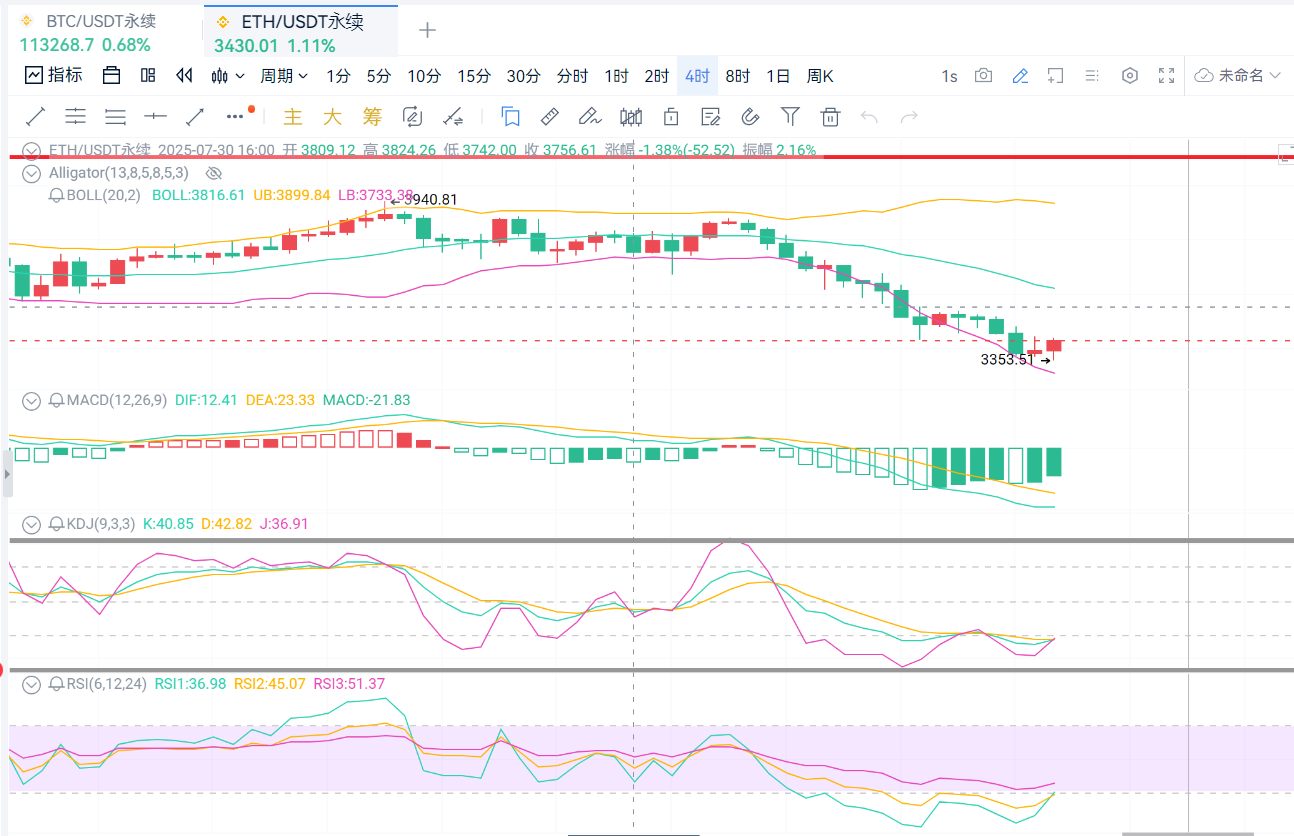The width and height of the screenshot is (1294, 836).
Task: Select the 8时 timeframe
Action: 738,76
